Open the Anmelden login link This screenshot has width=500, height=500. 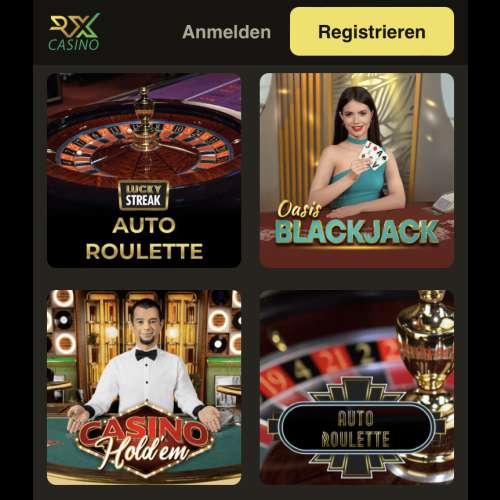[x=227, y=32]
